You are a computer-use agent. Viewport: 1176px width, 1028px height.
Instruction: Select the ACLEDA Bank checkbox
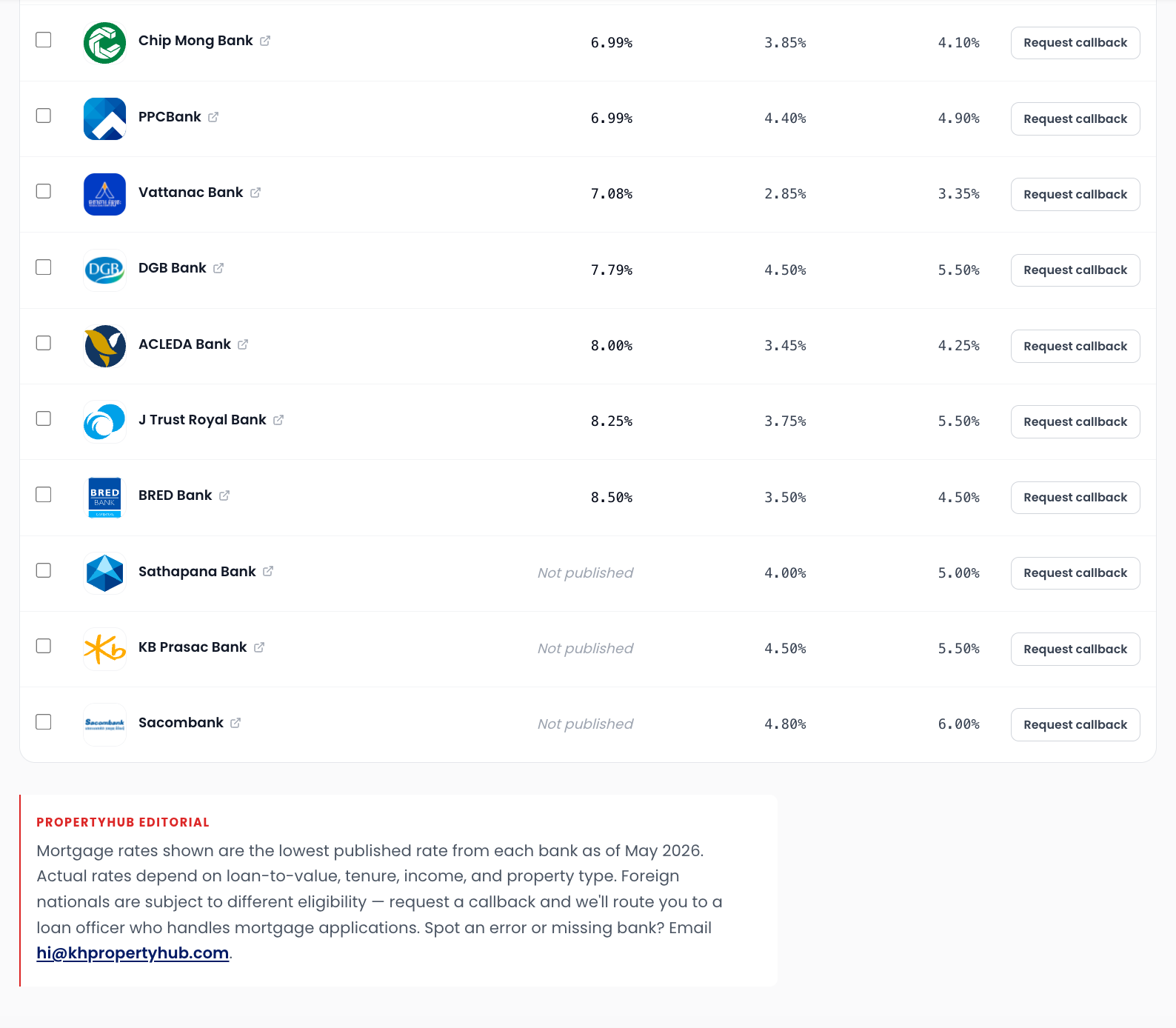point(44,343)
